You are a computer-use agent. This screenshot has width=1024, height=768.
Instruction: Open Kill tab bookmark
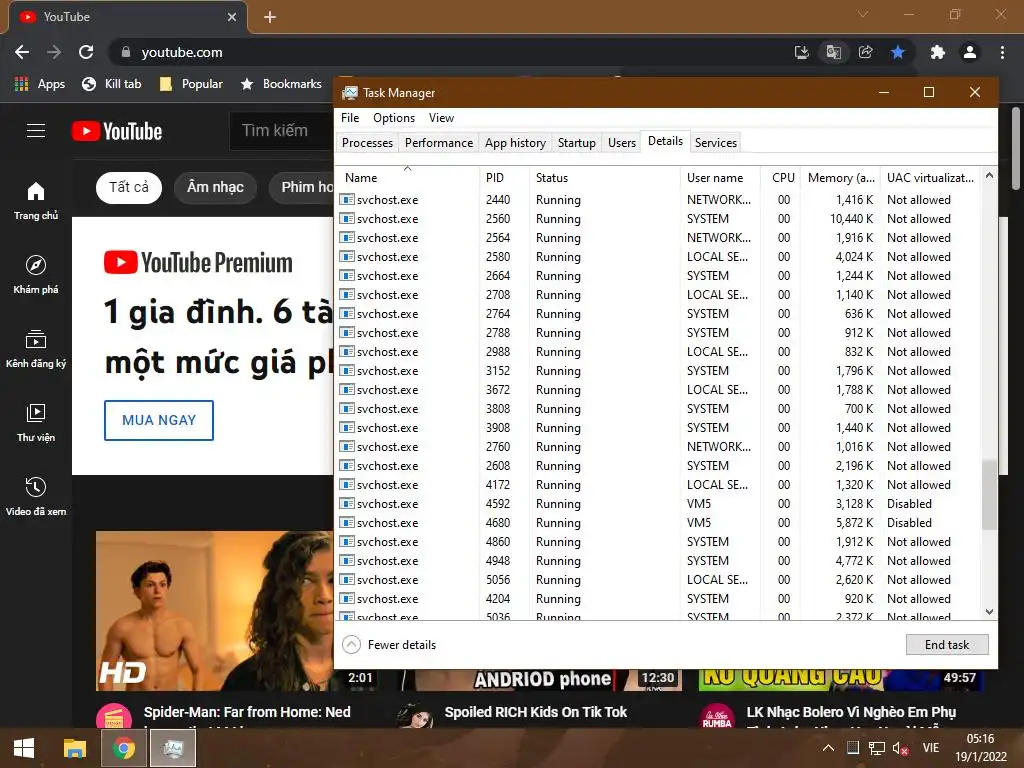coord(112,84)
